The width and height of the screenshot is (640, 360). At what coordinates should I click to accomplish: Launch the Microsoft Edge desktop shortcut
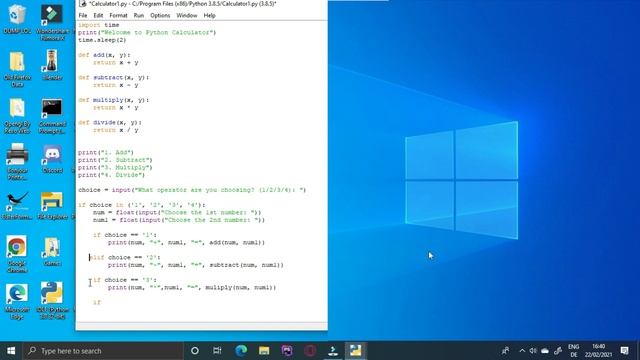tap(17, 301)
